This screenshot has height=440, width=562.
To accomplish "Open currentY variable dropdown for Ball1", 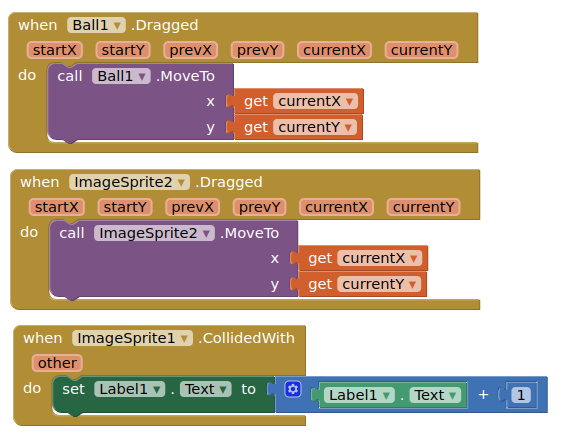I will [315, 127].
